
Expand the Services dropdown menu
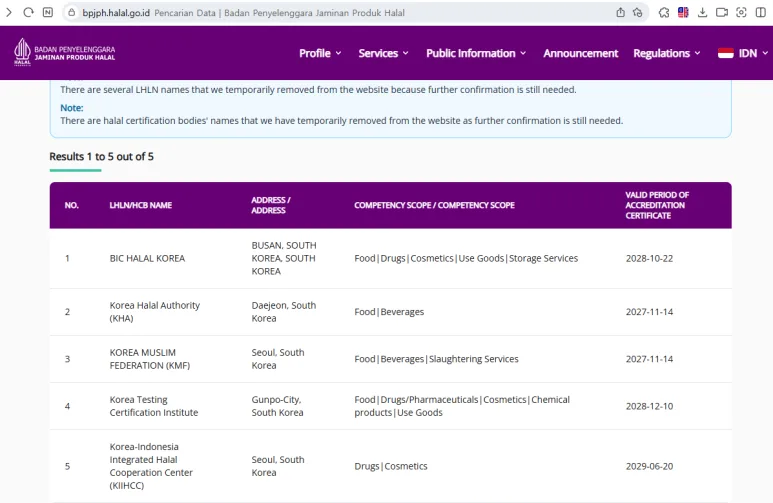tap(384, 53)
